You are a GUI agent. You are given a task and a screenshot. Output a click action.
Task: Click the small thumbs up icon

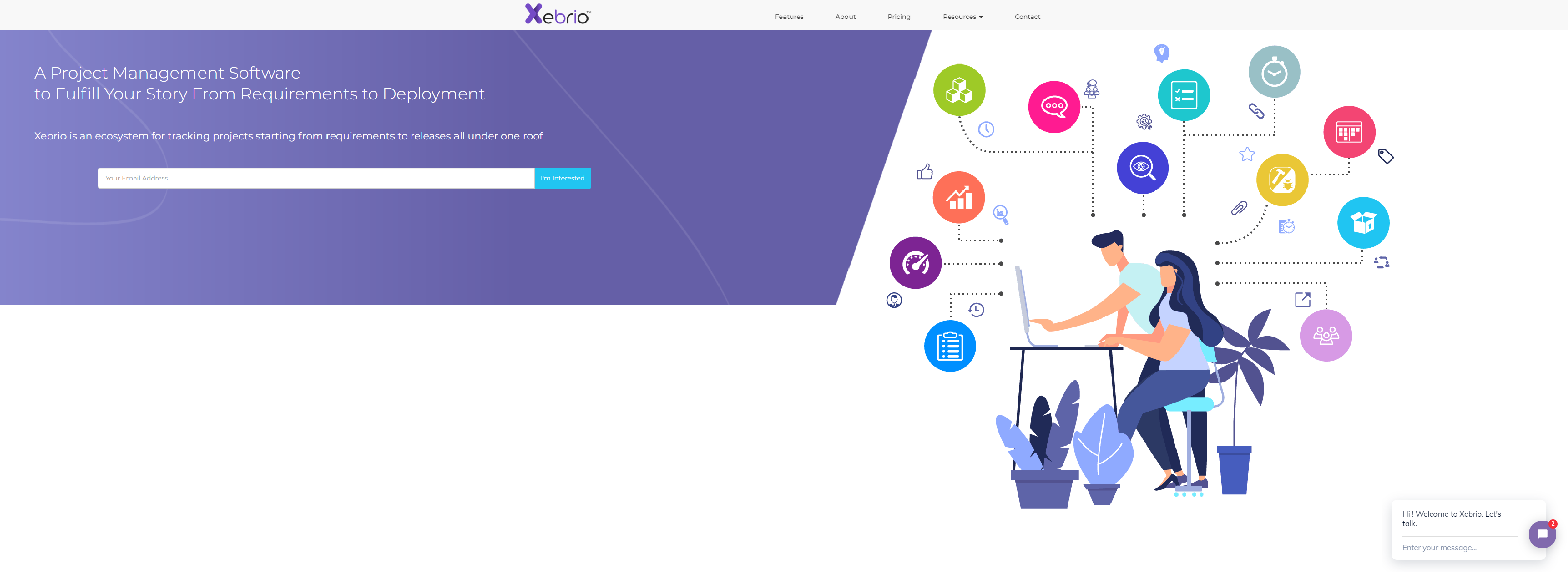925,171
